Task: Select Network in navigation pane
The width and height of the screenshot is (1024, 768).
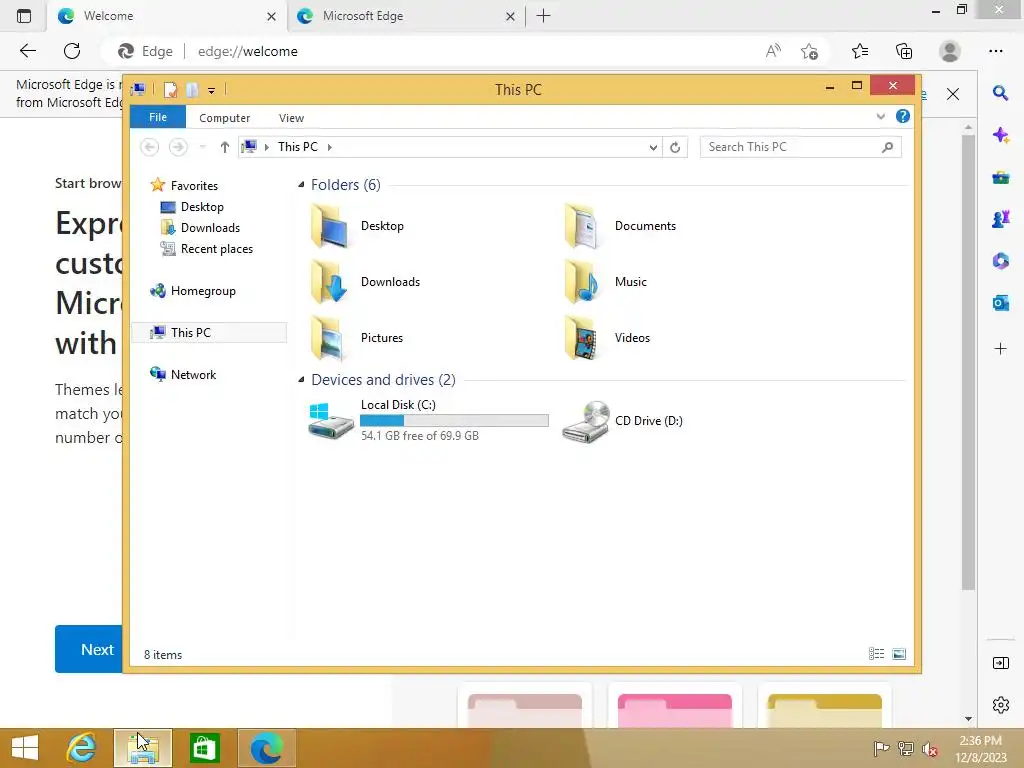Action: pyautogui.click(x=183, y=375)
